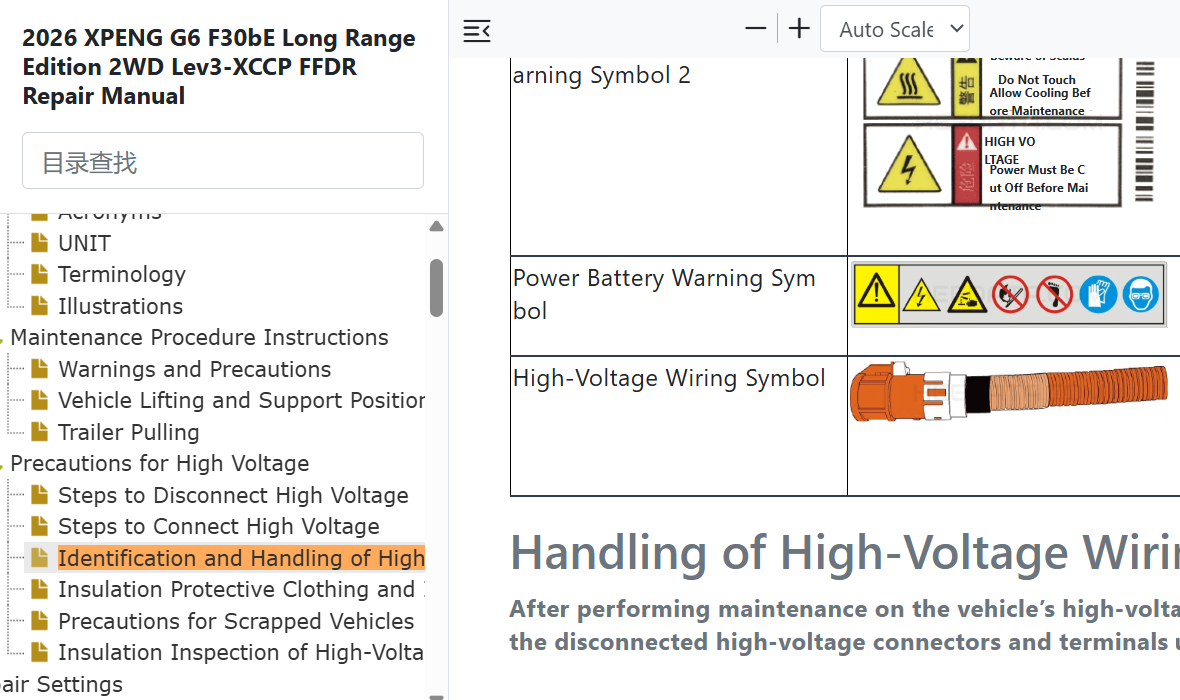Viewport: 1180px width, 700px height.
Task: Click the document icon beside Terminology
Action: (40, 274)
